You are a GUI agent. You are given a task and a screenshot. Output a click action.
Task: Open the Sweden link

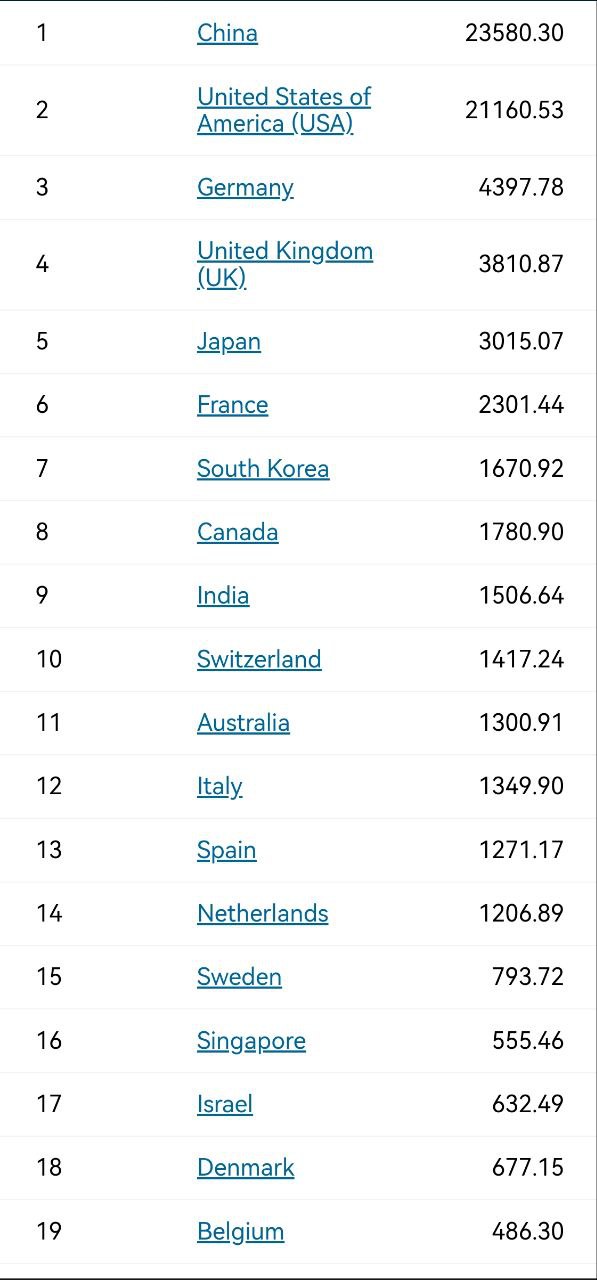point(239,977)
